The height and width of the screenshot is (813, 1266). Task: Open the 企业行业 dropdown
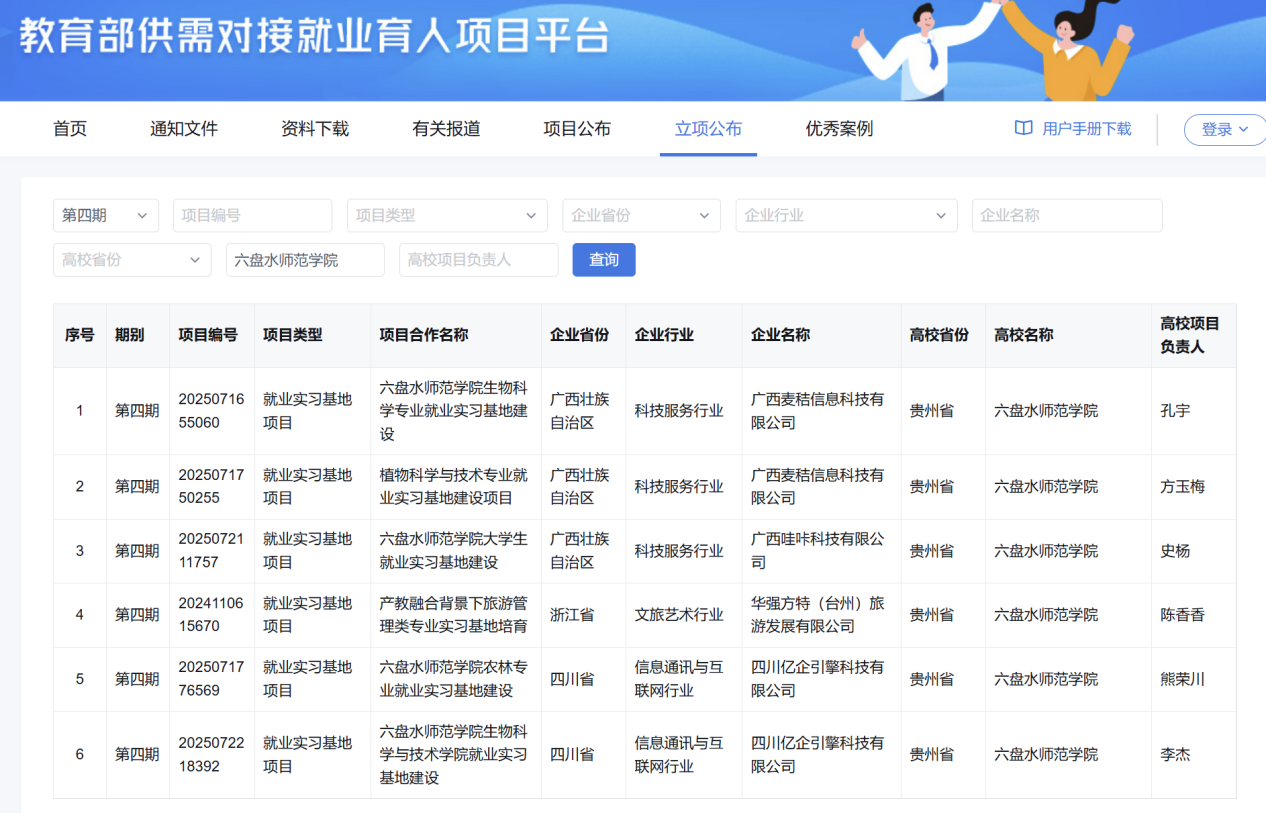846,215
